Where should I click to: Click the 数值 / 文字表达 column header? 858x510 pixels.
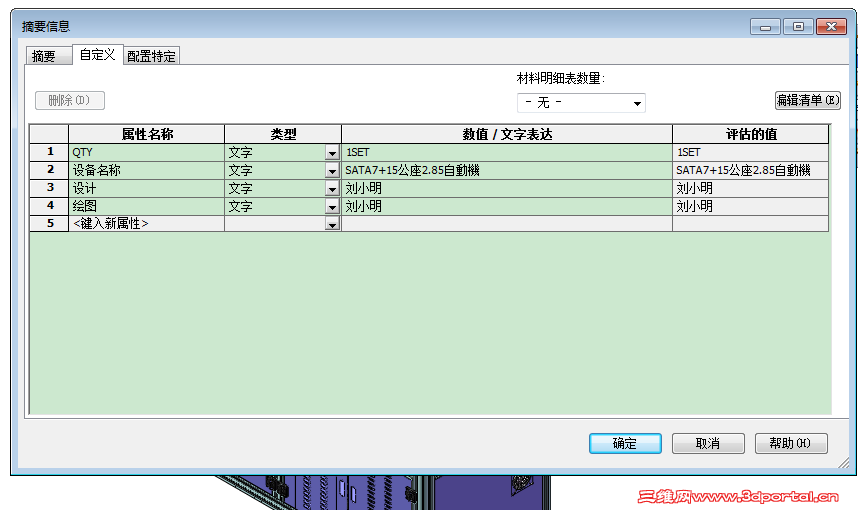click(507, 135)
